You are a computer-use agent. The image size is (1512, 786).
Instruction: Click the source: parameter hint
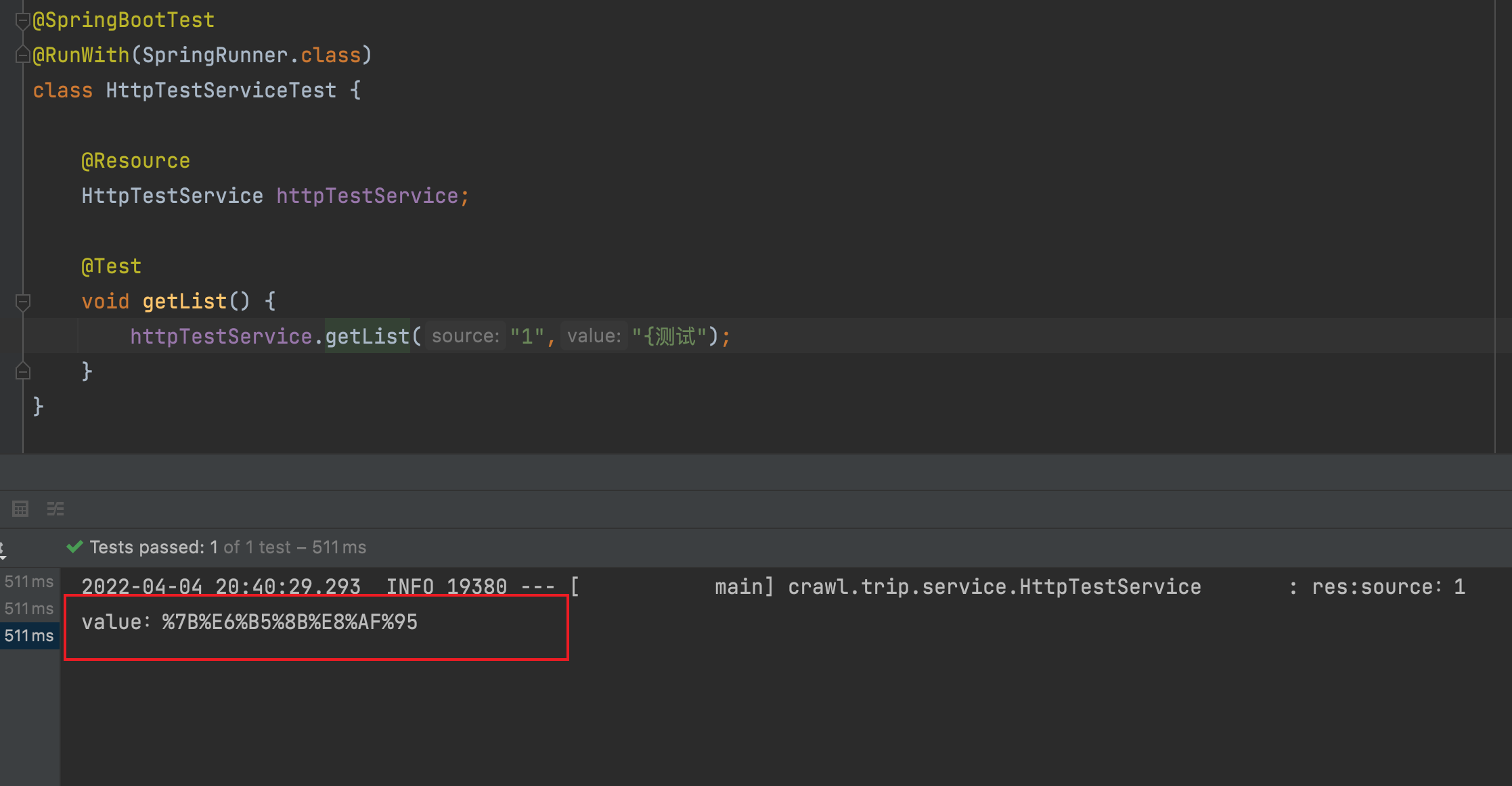[x=466, y=336]
